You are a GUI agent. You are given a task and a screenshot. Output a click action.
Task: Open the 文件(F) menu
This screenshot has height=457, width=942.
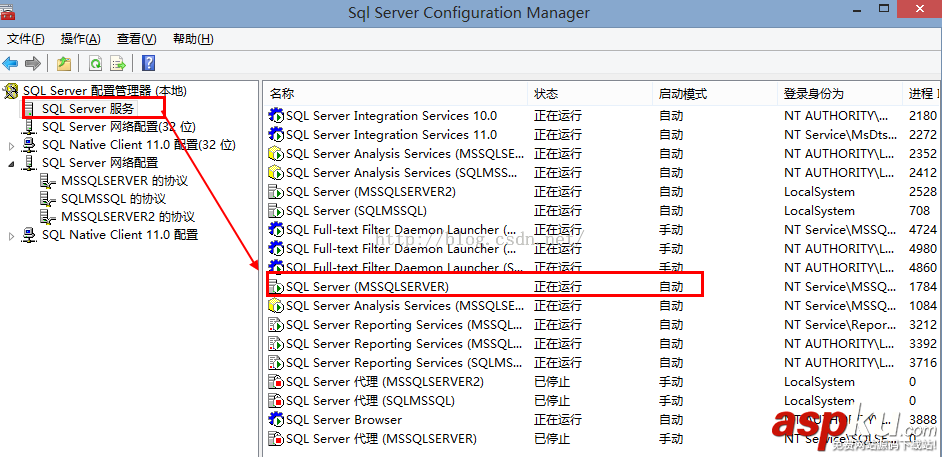click(25, 39)
